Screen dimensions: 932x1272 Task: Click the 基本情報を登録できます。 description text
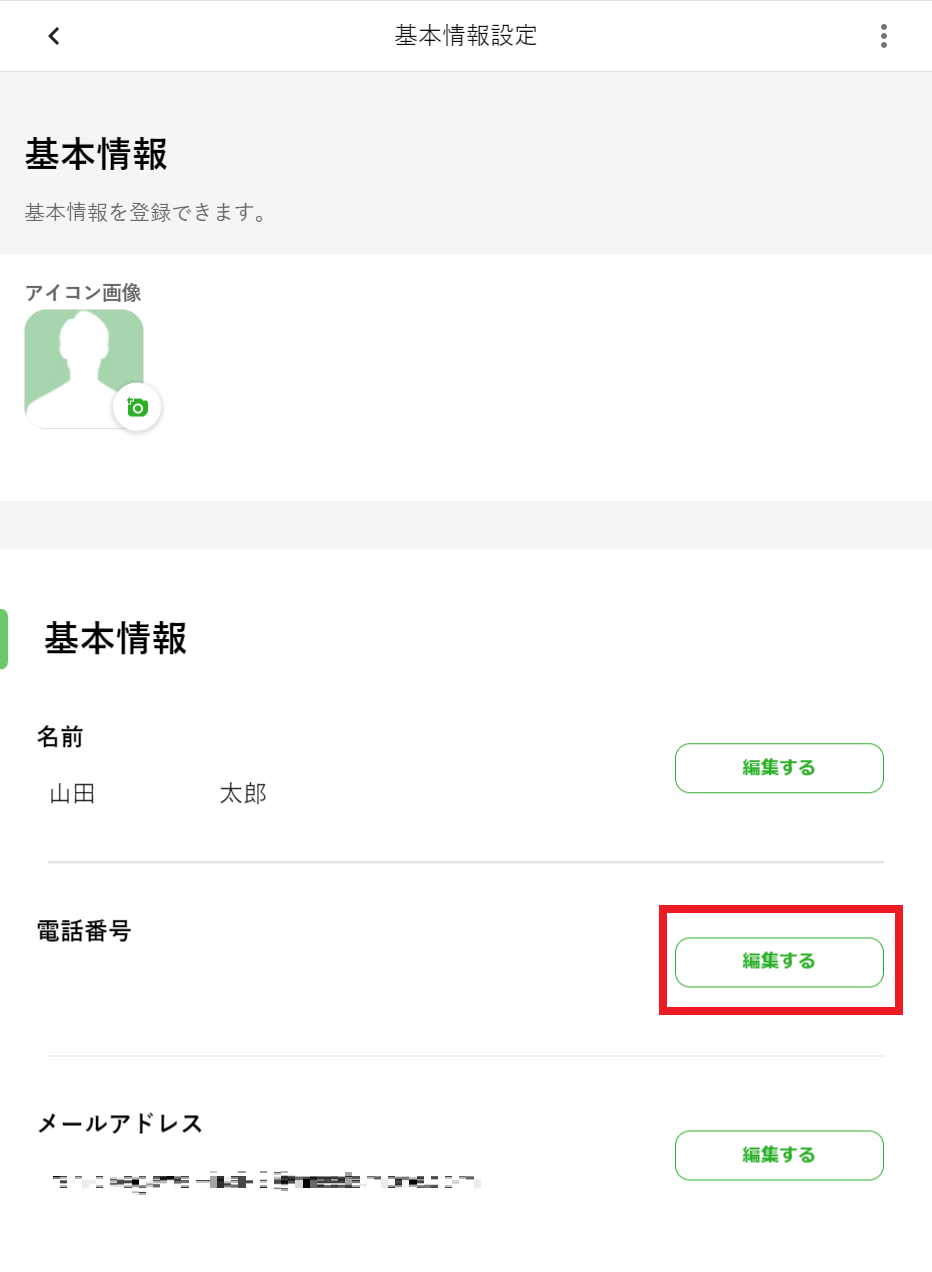(146, 213)
